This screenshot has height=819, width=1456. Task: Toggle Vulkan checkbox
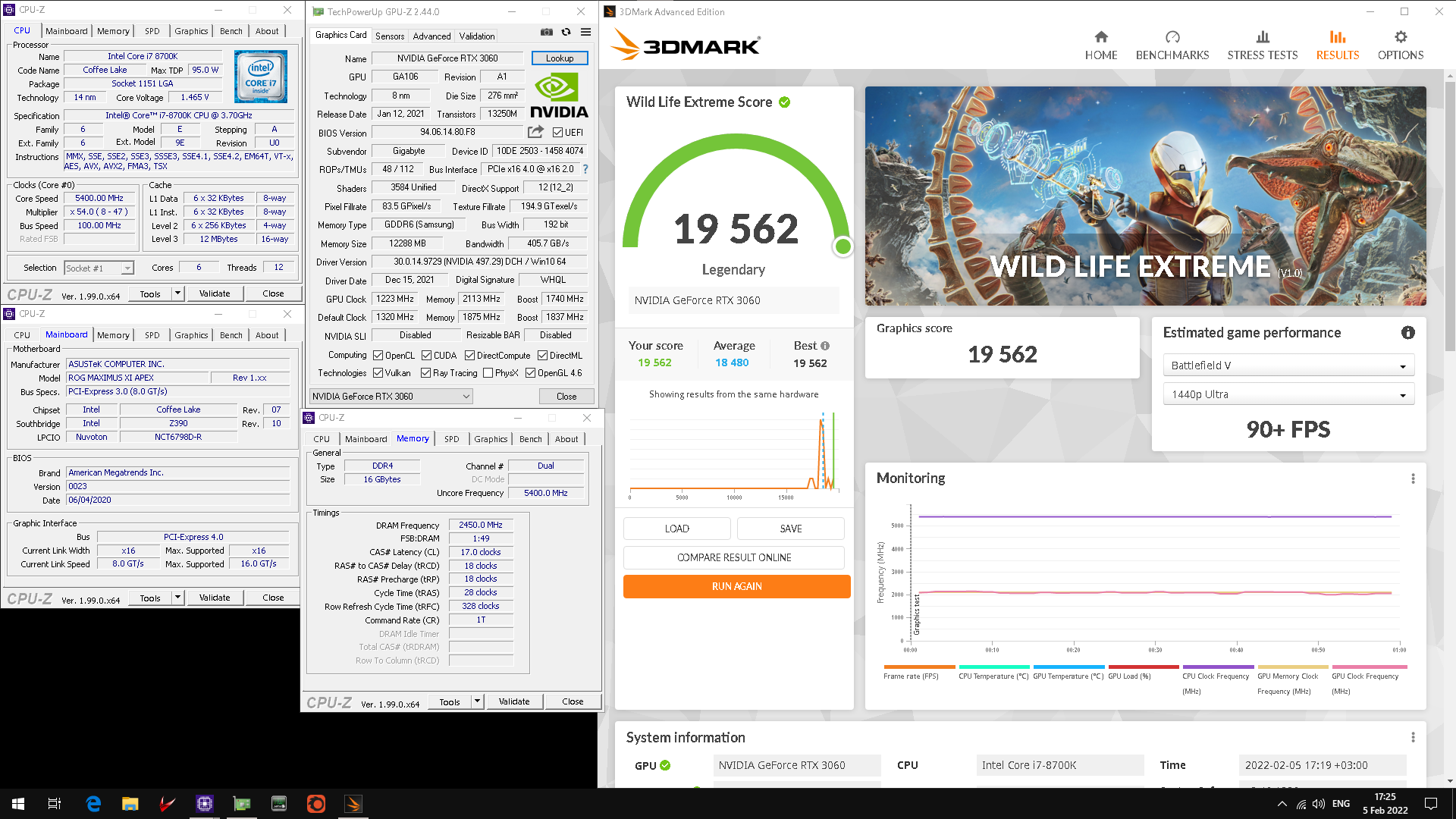378,373
